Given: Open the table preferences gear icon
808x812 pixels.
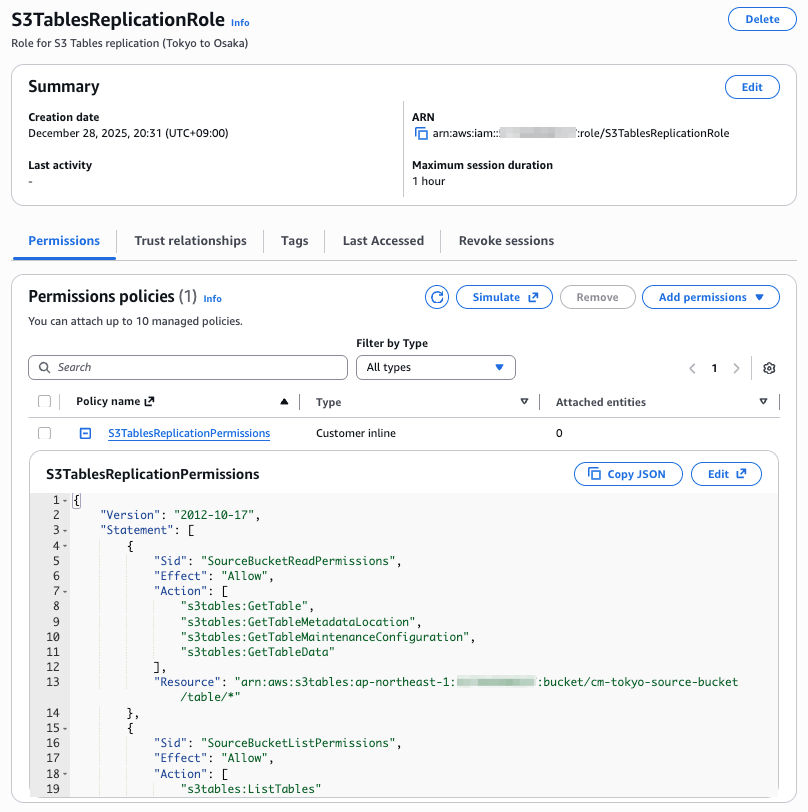Looking at the screenshot, I should click(x=769, y=368).
